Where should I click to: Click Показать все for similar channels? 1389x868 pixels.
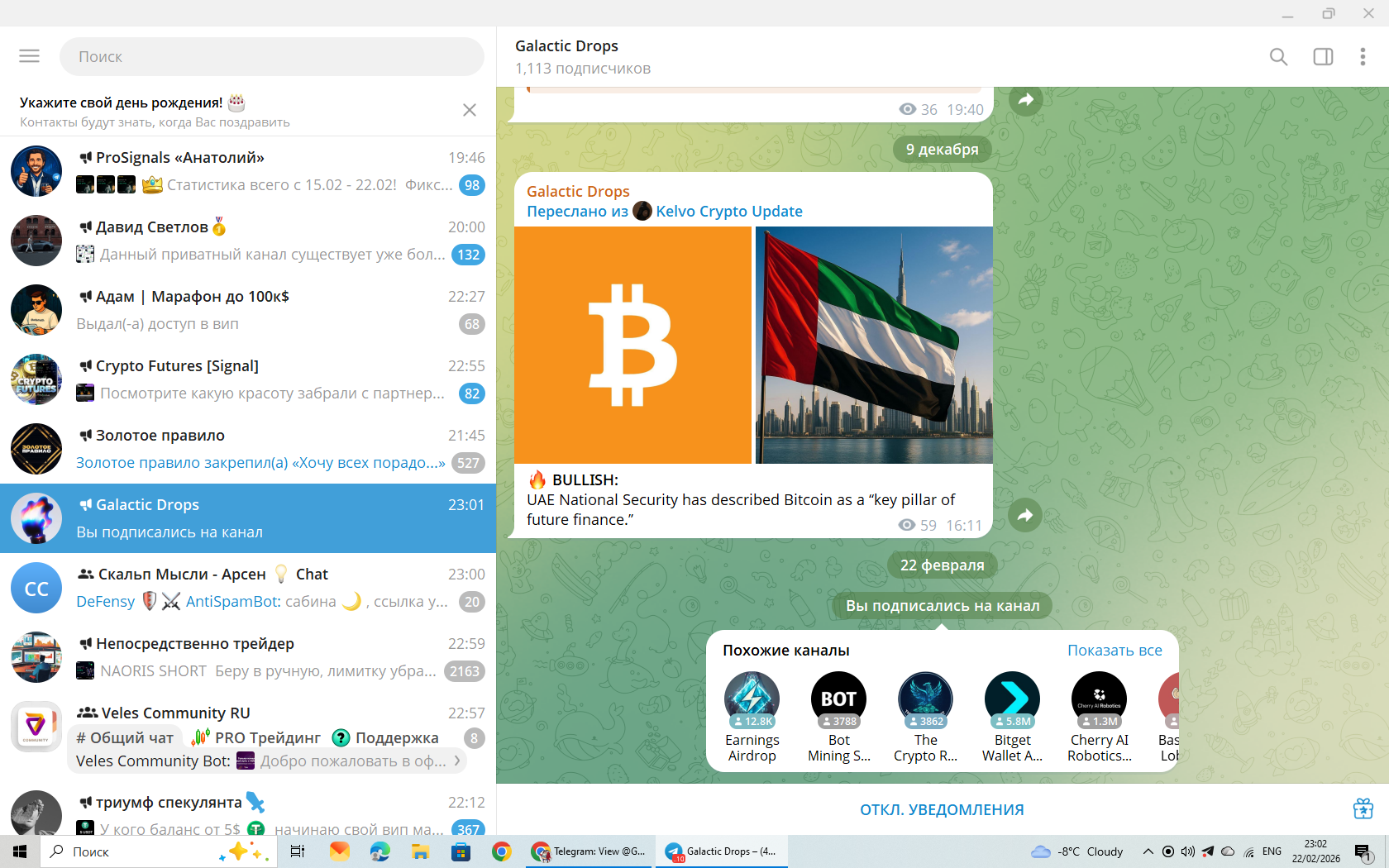tap(1115, 651)
